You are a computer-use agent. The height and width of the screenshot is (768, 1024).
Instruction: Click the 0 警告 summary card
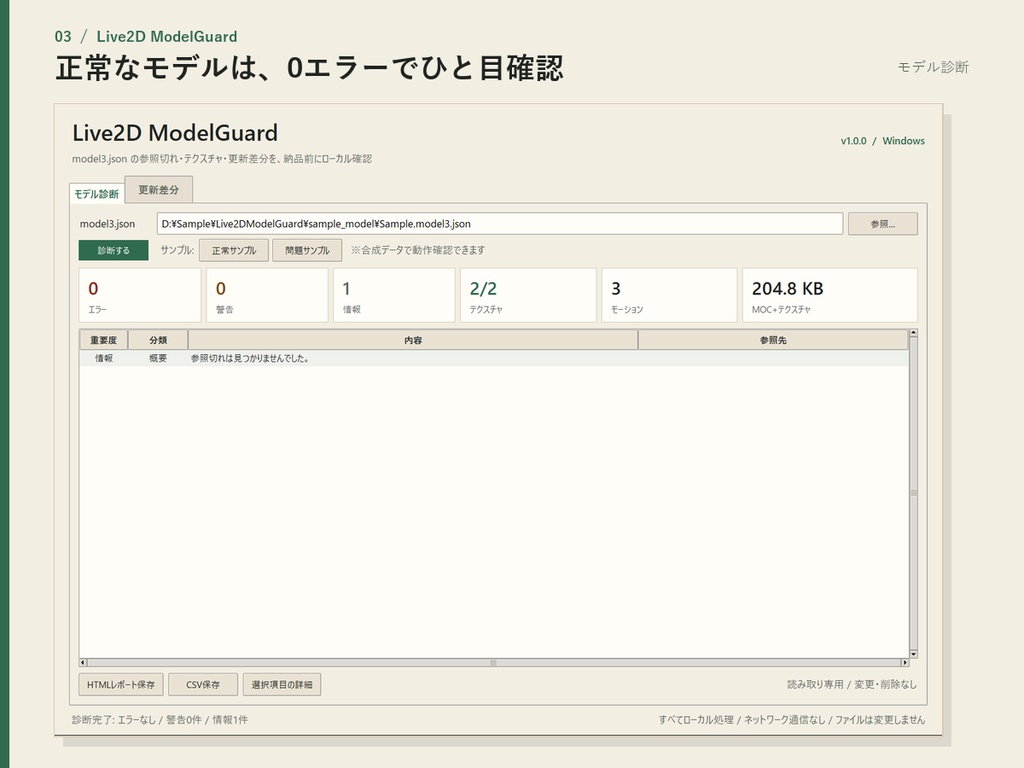[267, 295]
